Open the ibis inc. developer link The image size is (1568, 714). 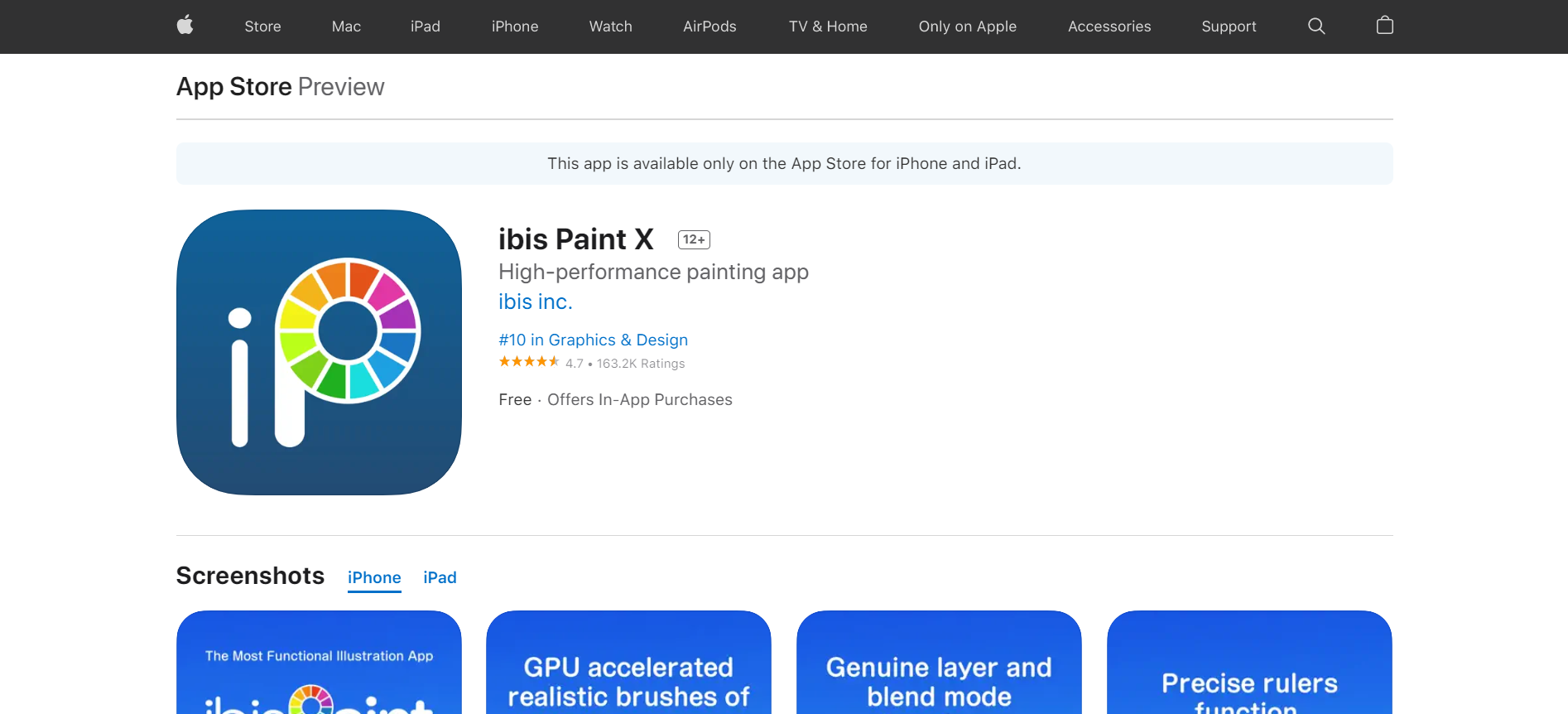536,302
